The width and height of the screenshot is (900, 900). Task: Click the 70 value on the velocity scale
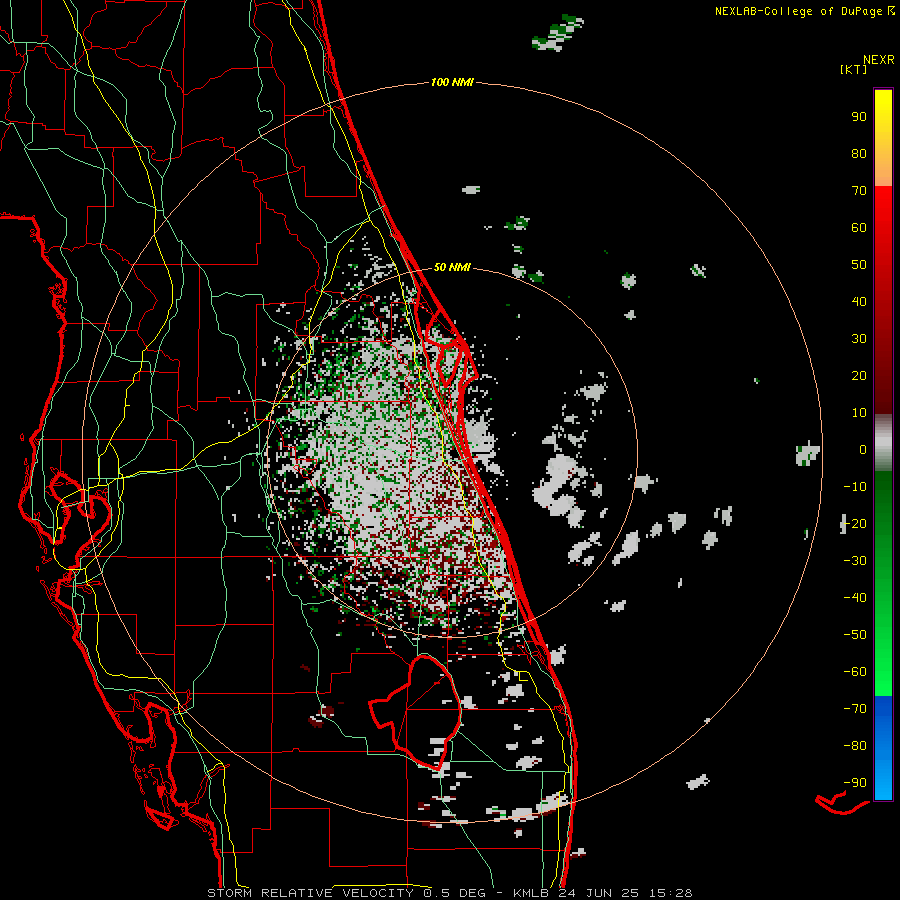[859, 191]
